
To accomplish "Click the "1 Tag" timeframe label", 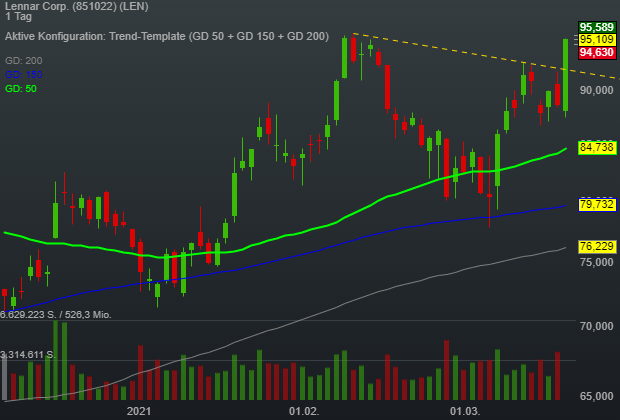I will [18, 17].
